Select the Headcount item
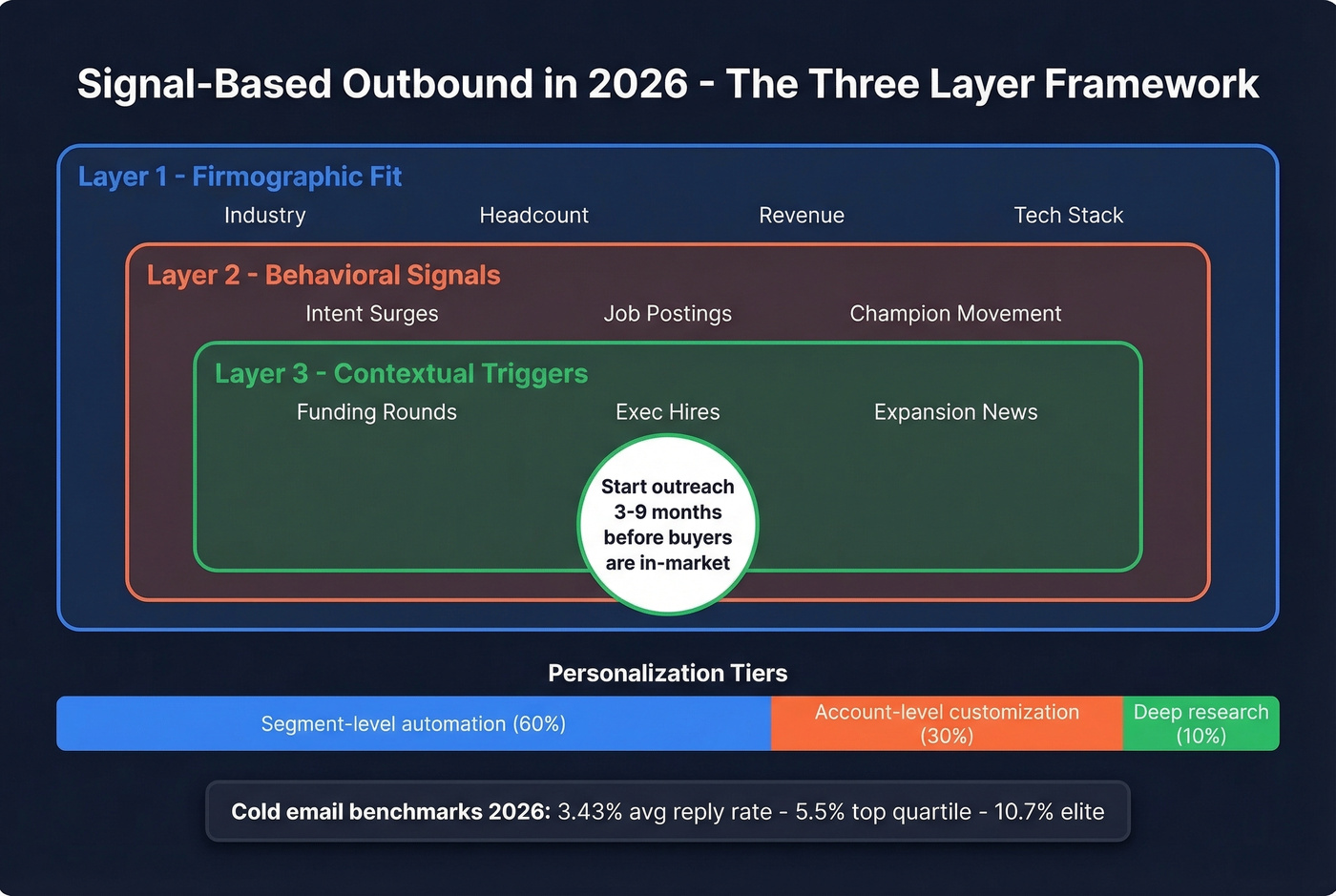The image size is (1336, 896). tap(534, 215)
